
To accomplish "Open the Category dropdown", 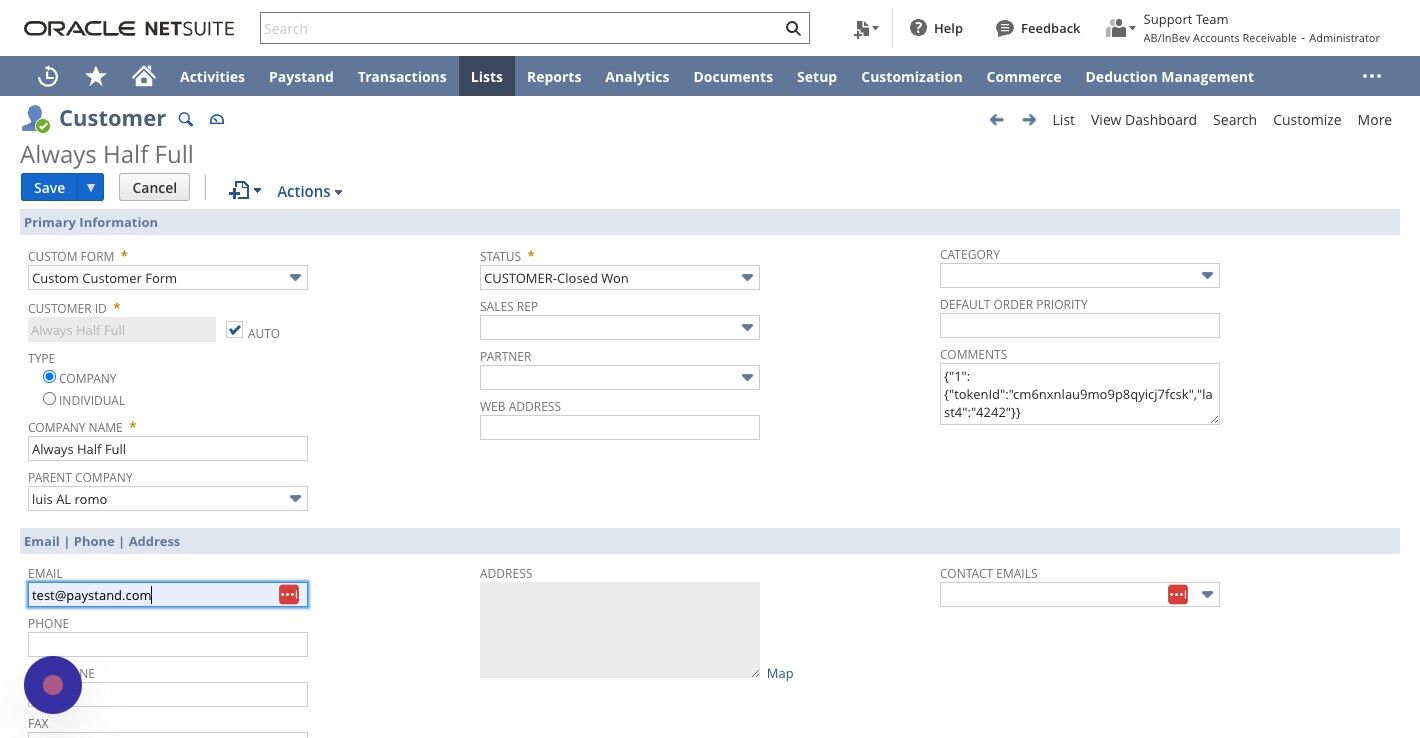I will (1207, 276).
